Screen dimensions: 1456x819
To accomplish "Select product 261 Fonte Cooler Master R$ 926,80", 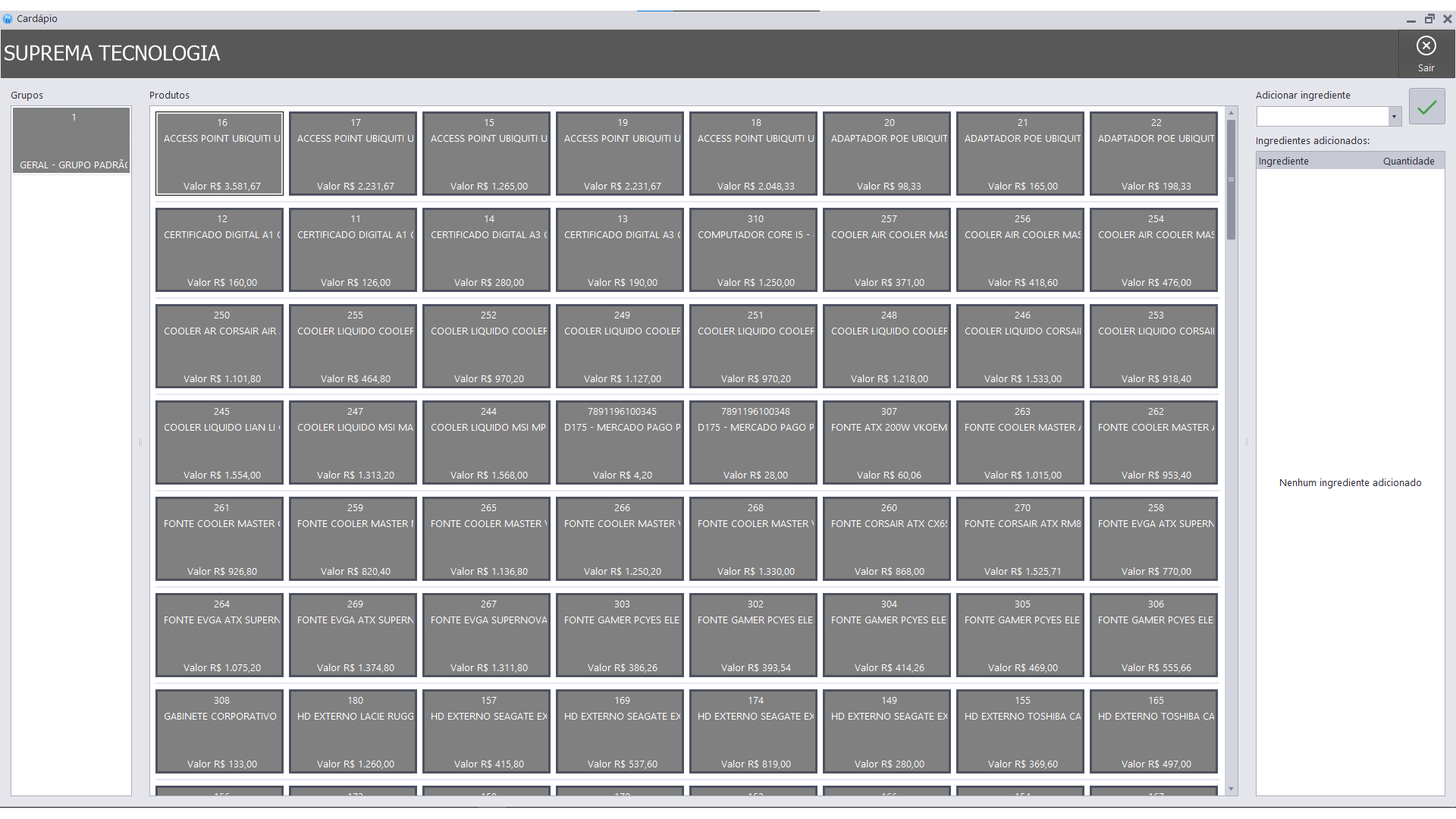I will click(x=219, y=539).
